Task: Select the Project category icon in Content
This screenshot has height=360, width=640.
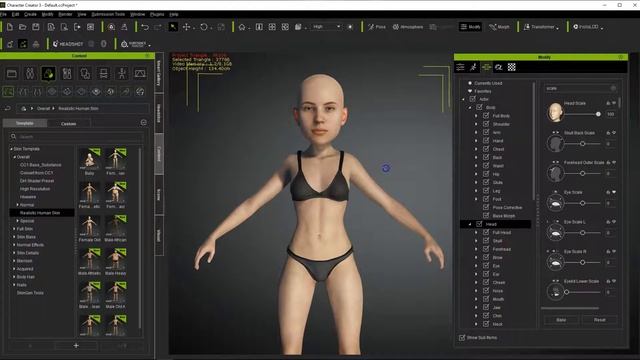Action: [12, 73]
